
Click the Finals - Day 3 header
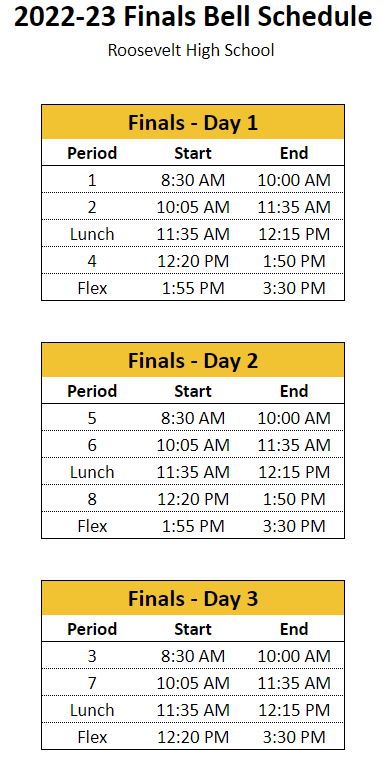click(193, 599)
